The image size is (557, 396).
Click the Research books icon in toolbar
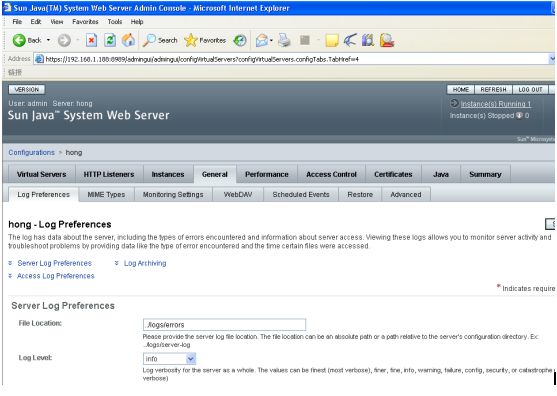click(368, 40)
